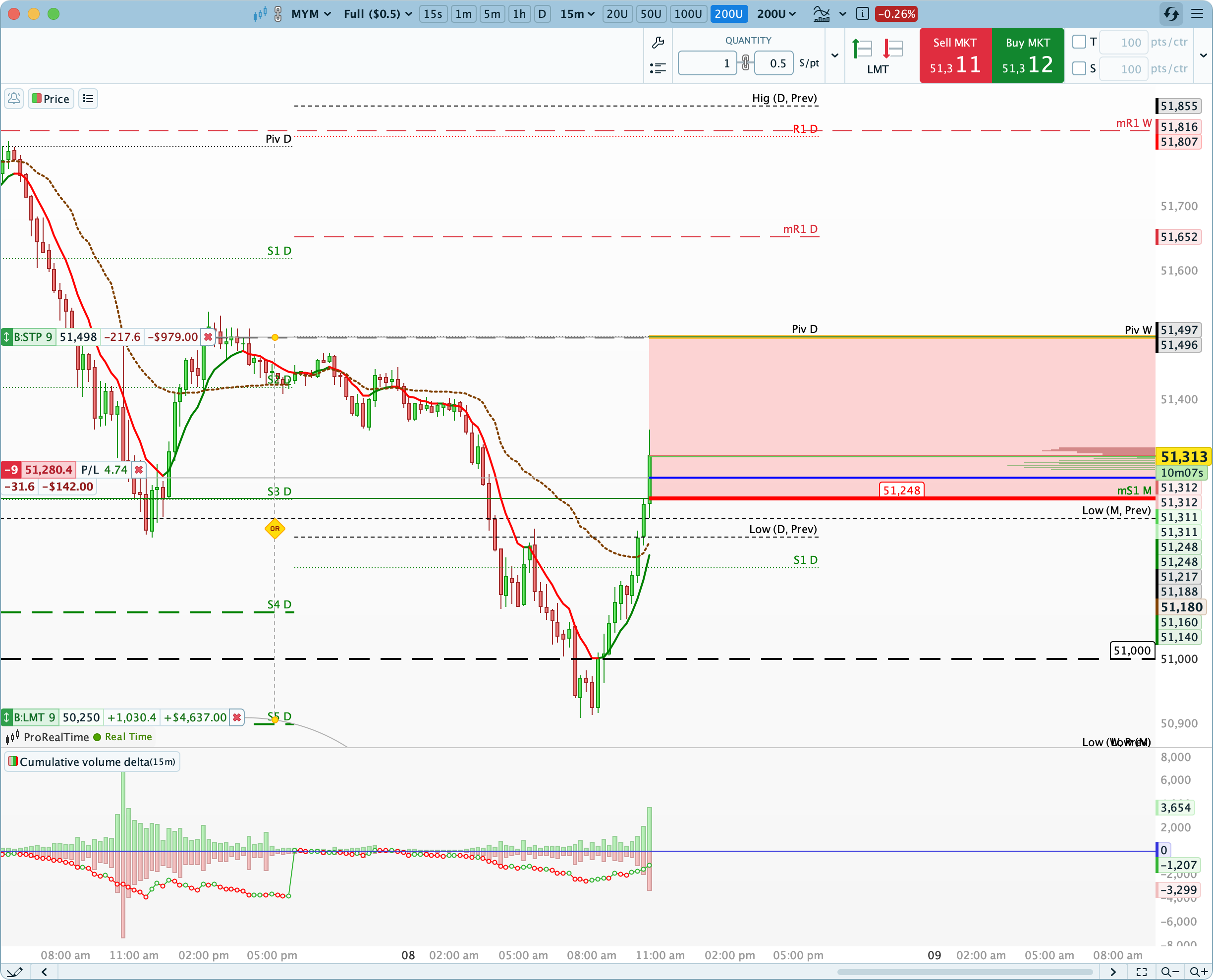
Task: Click the quantity link chain icon
Action: pos(746,62)
